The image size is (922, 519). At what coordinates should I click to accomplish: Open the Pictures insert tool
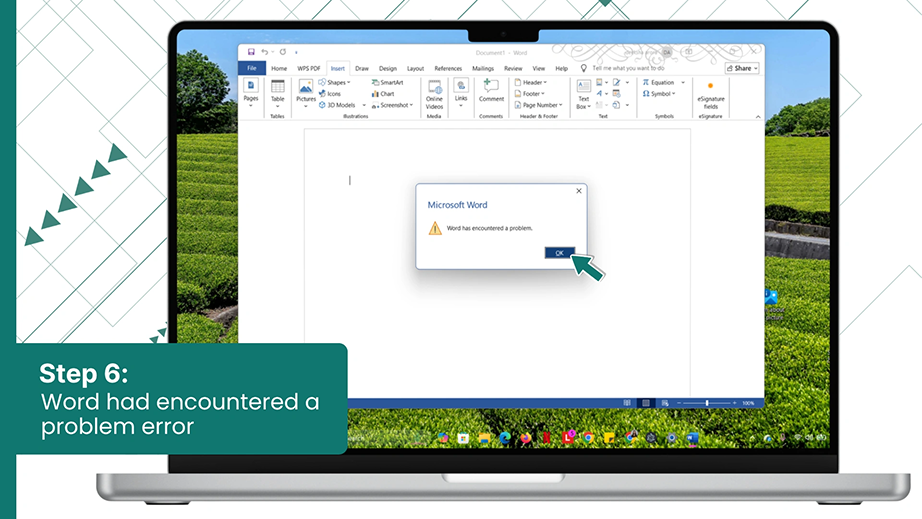[x=306, y=94]
